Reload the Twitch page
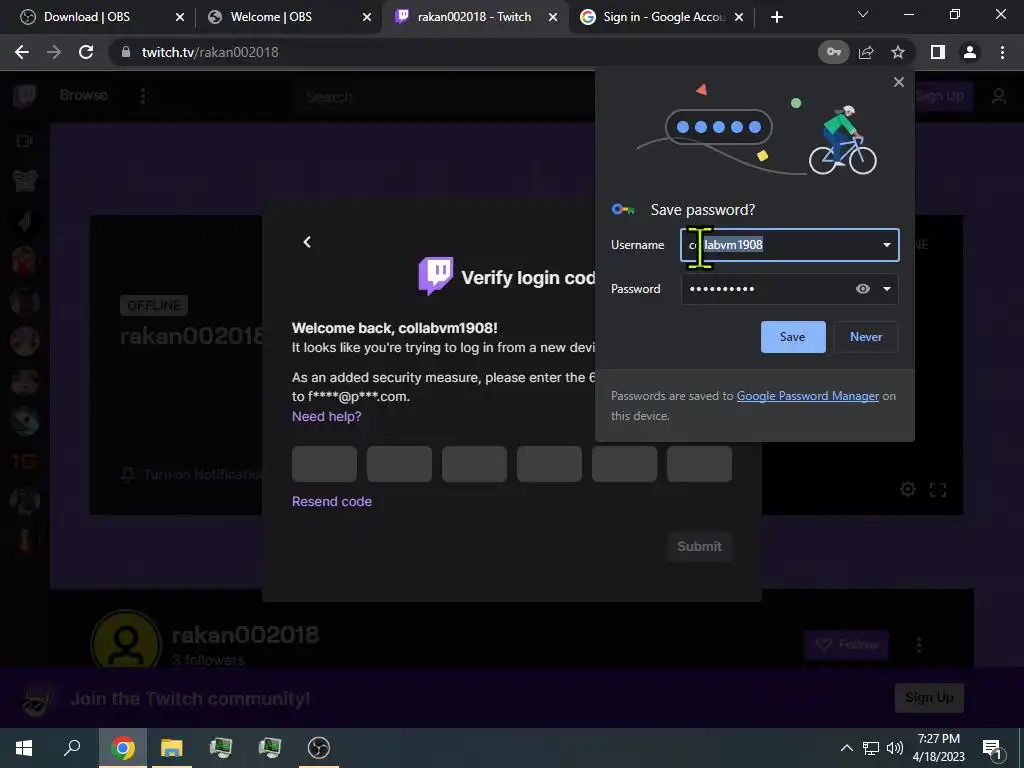1024x768 pixels. click(x=86, y=52)
